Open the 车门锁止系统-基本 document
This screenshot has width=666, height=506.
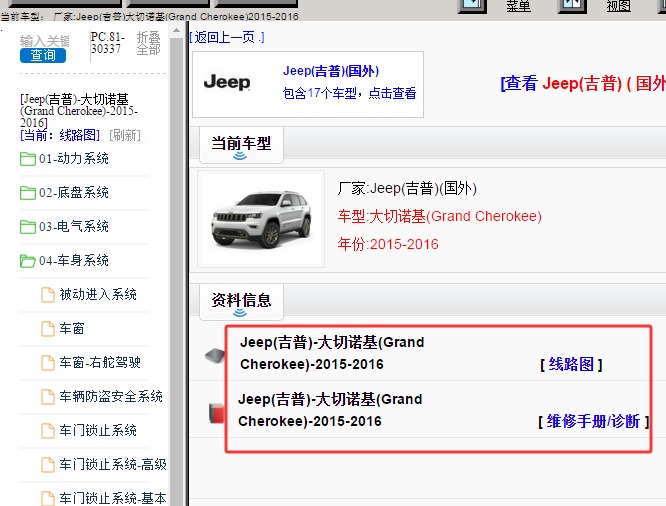113,498
